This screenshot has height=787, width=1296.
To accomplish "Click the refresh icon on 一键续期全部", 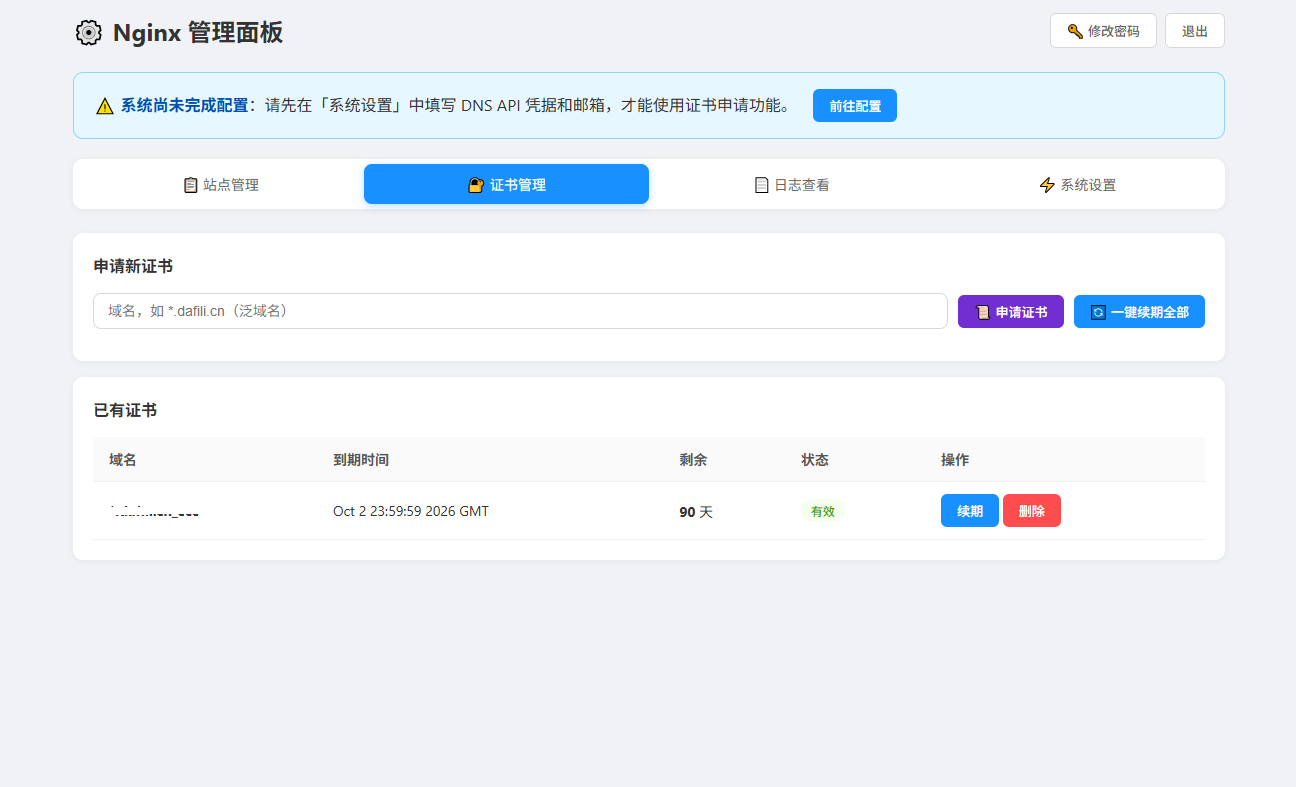I will (1098, 312).
